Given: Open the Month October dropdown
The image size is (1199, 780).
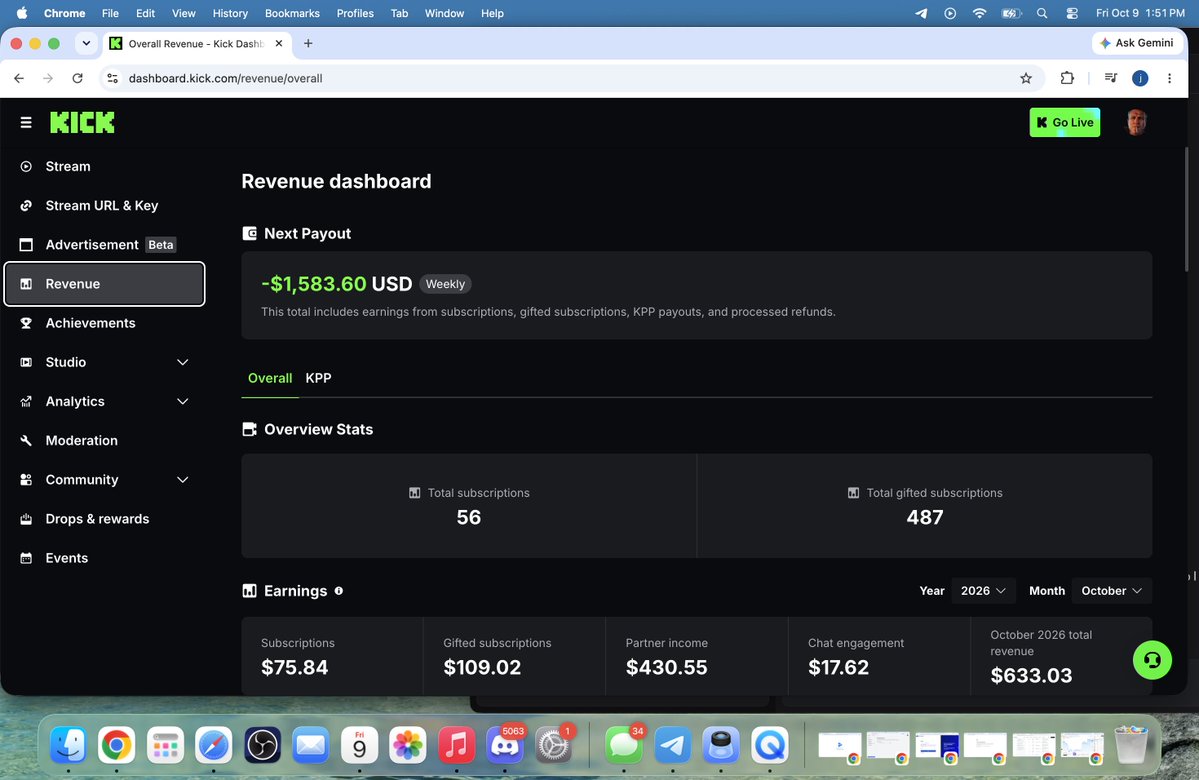Looking at the screenshot, I should [1112, 590].
